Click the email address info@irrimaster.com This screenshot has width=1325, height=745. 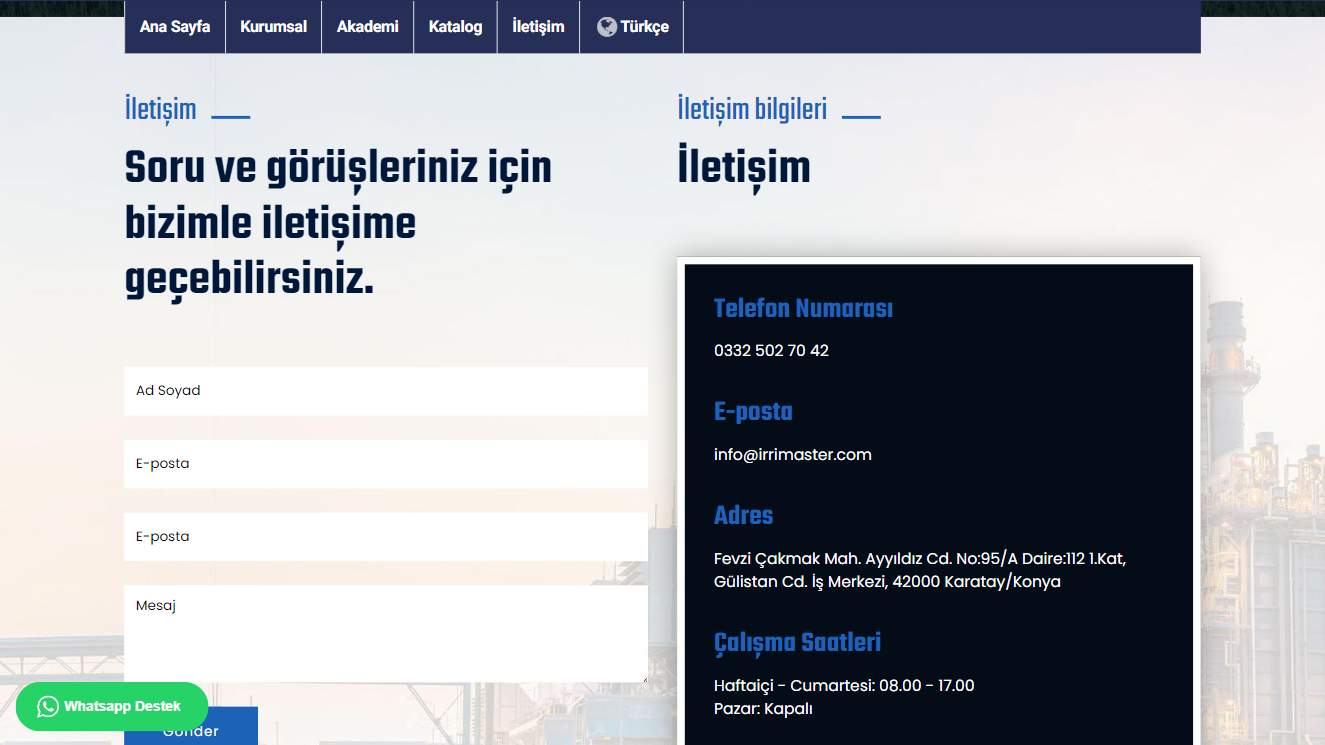pos(793,454)
